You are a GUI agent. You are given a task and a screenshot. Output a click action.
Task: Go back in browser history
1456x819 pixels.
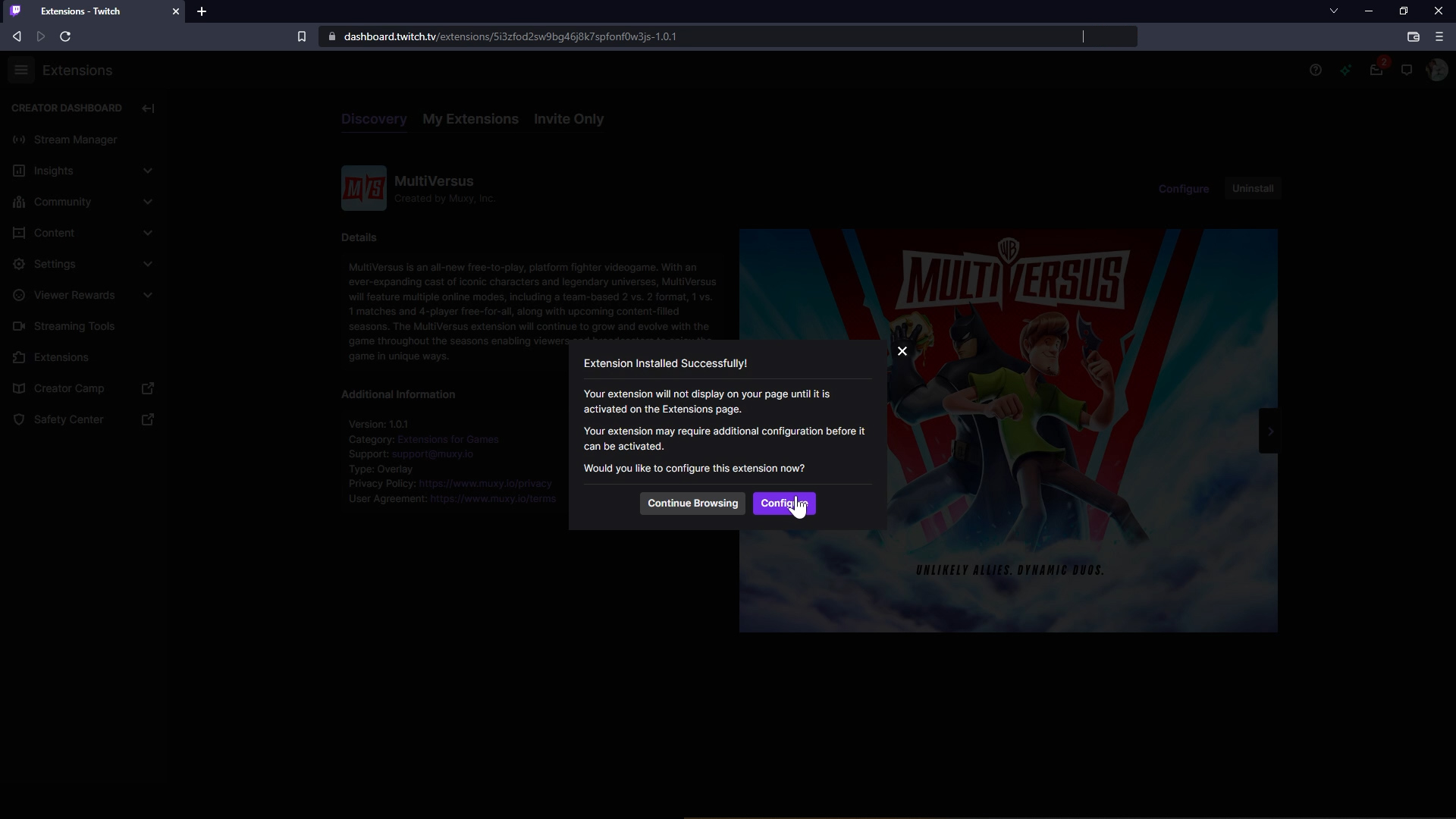pyautogui.click(x=17, y=36)
